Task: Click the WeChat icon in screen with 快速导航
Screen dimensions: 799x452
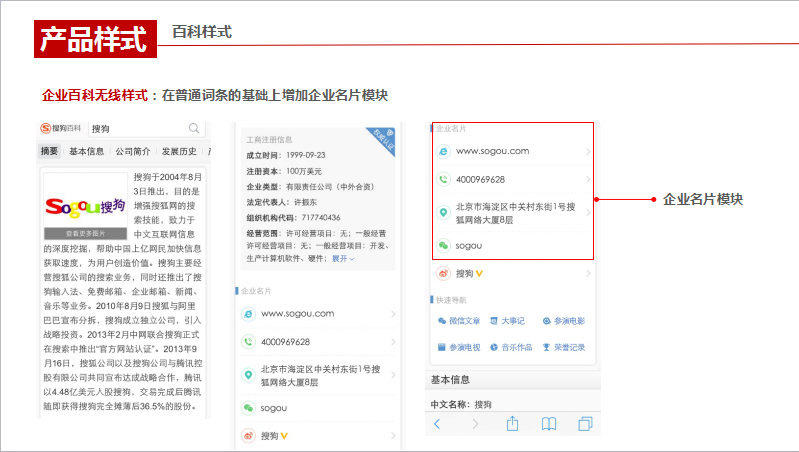Action: click(x=443, y=246)
